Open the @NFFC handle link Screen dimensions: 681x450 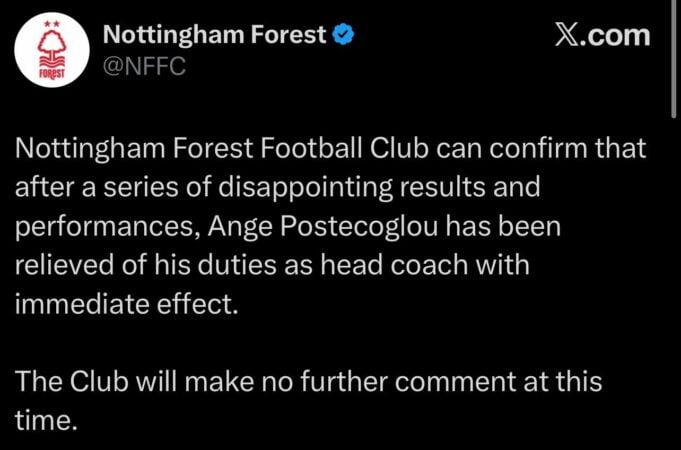144,70
